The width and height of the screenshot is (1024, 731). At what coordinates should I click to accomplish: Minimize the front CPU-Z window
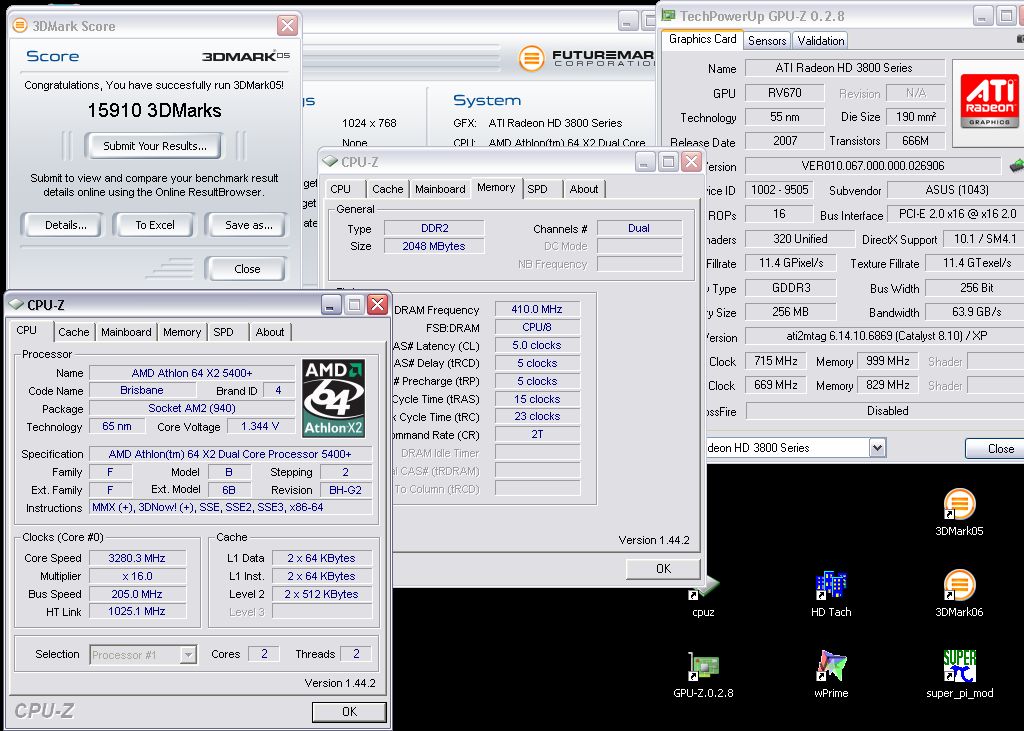pos(331,304)
